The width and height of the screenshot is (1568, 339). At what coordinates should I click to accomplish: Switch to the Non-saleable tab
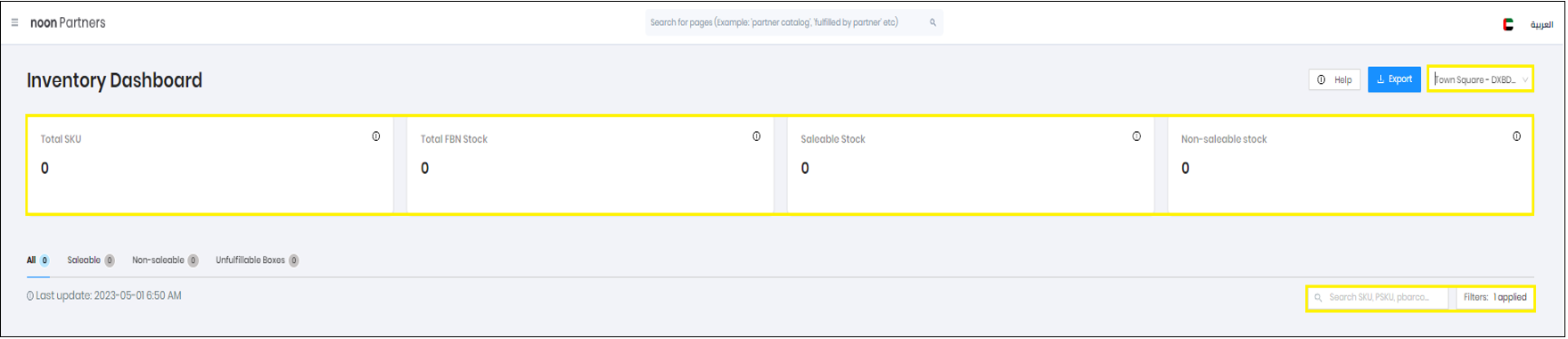[165, 260]
